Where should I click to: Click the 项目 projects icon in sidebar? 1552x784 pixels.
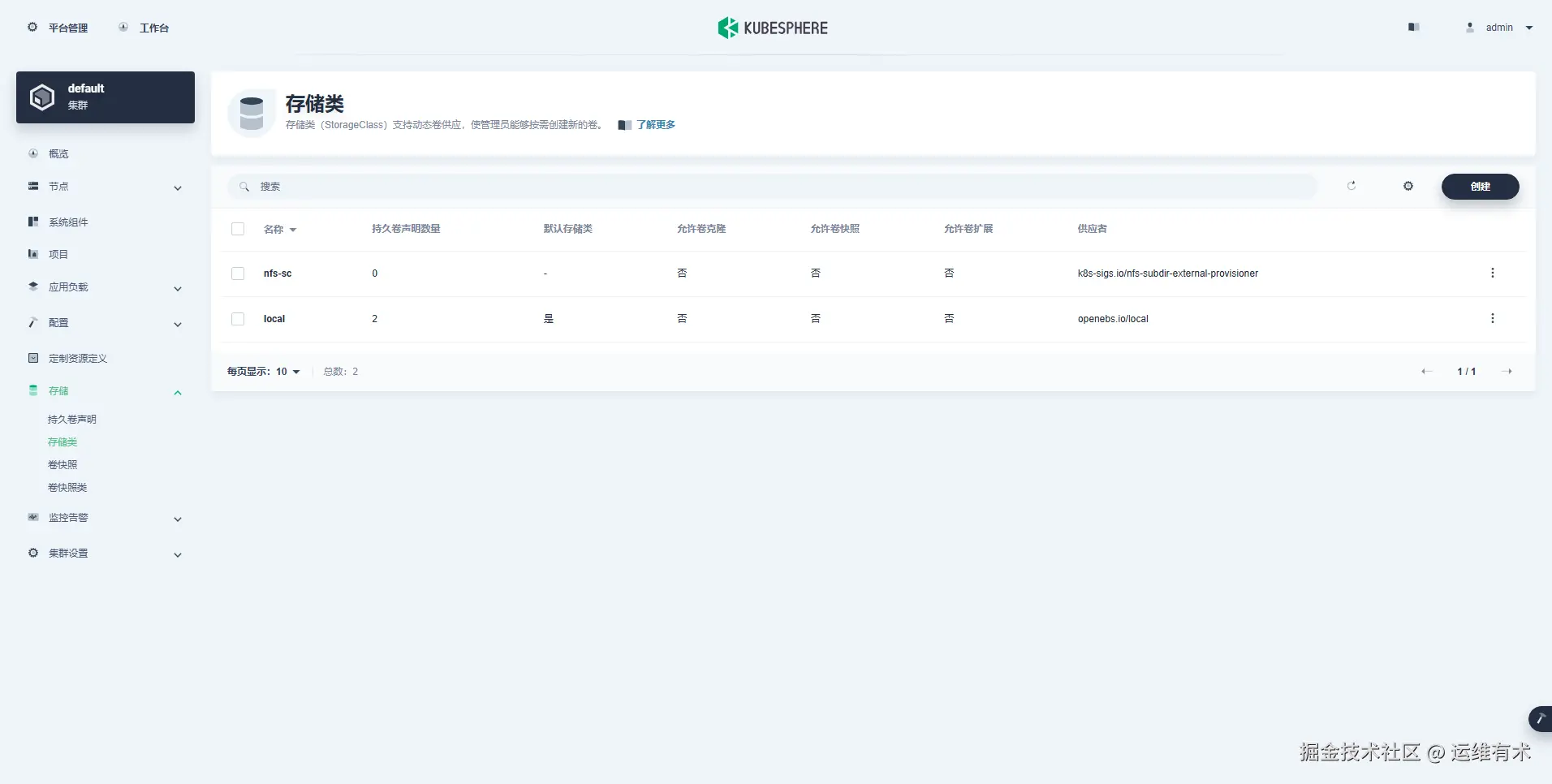[x=33, y=254]
